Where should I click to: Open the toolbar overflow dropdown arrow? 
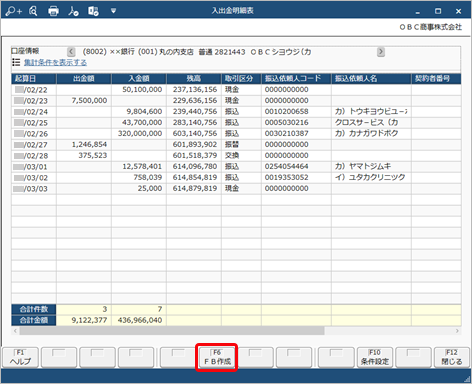(113, 11)
